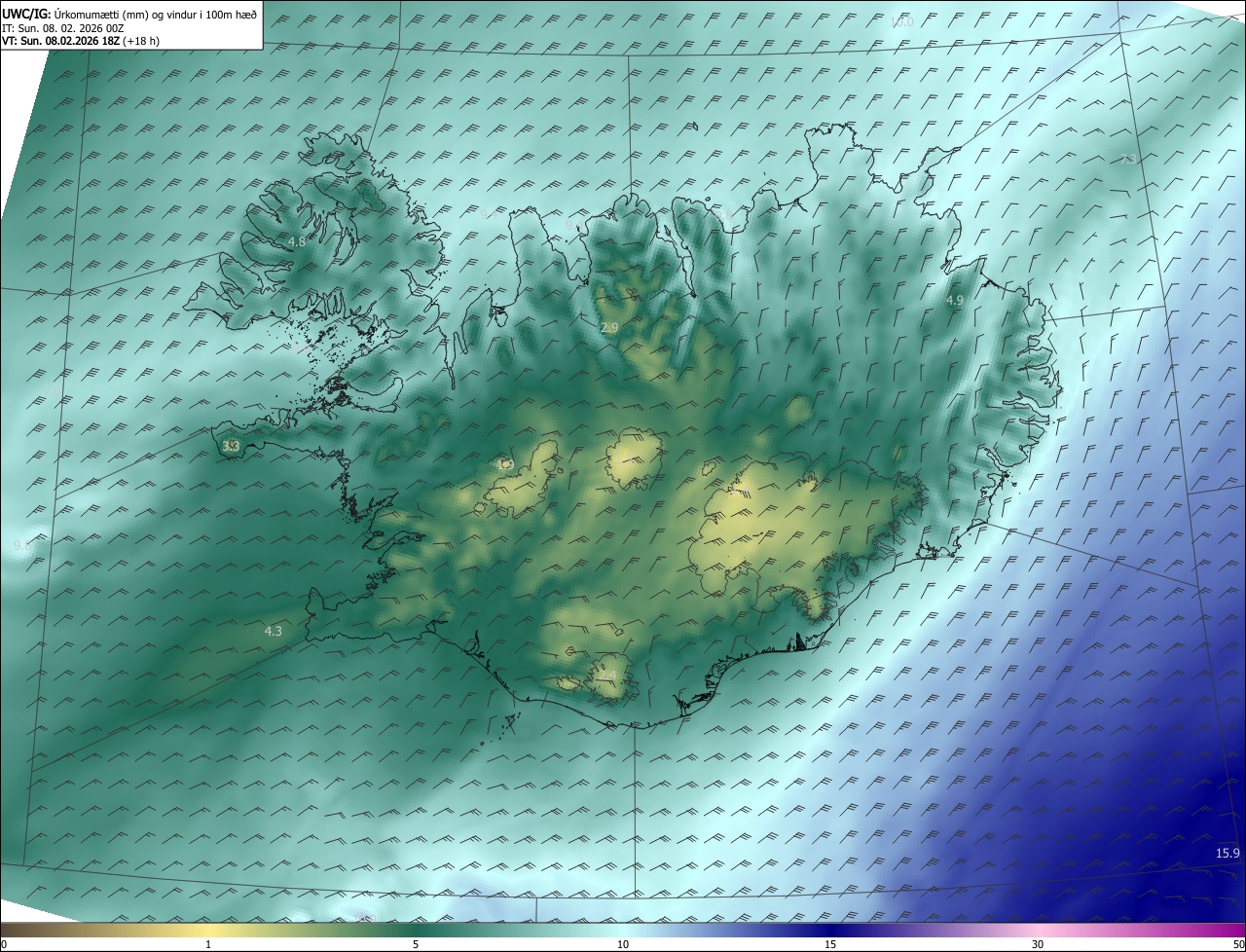The image size is (1246, 952).
Task: Click the 2.4 value on the southern glacier
Action: click(606, 675)
